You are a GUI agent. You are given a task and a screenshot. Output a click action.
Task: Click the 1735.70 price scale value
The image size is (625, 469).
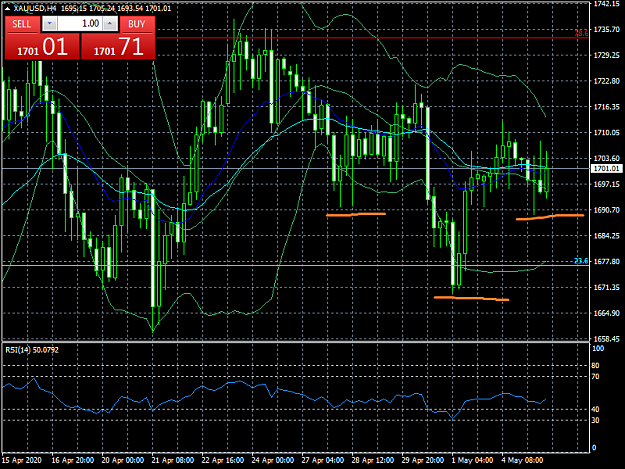(x=606, y=29)
